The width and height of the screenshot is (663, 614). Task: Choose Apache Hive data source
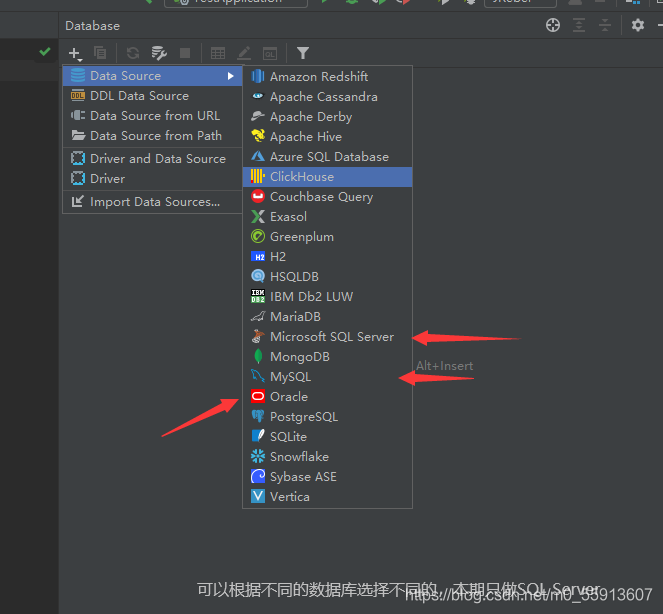(x=328, y=137)
